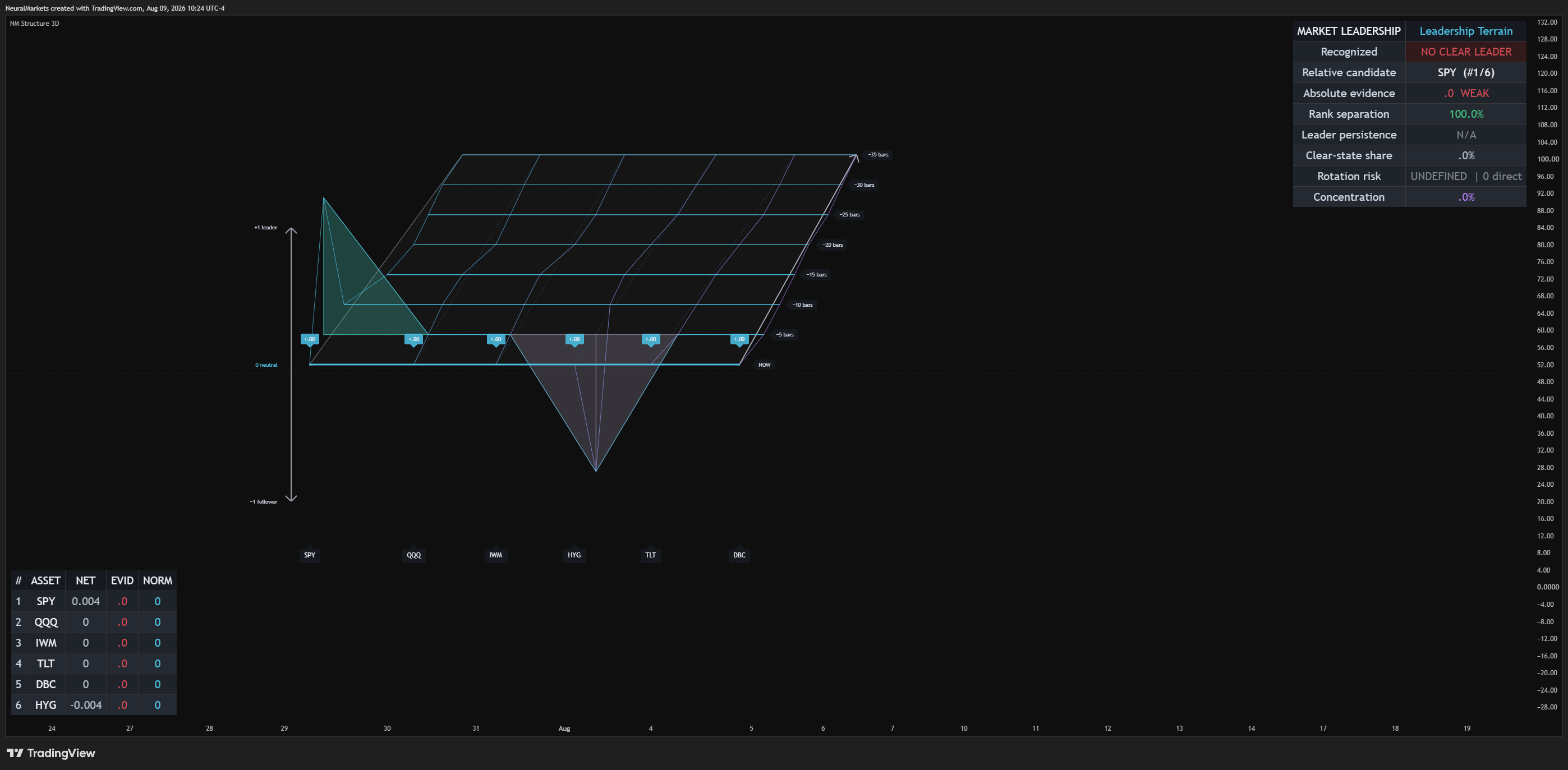Click the −15 bars depth label
The height and width of the screenshot is (770, 1568).
pyautogui.click(x=816, y=275)
